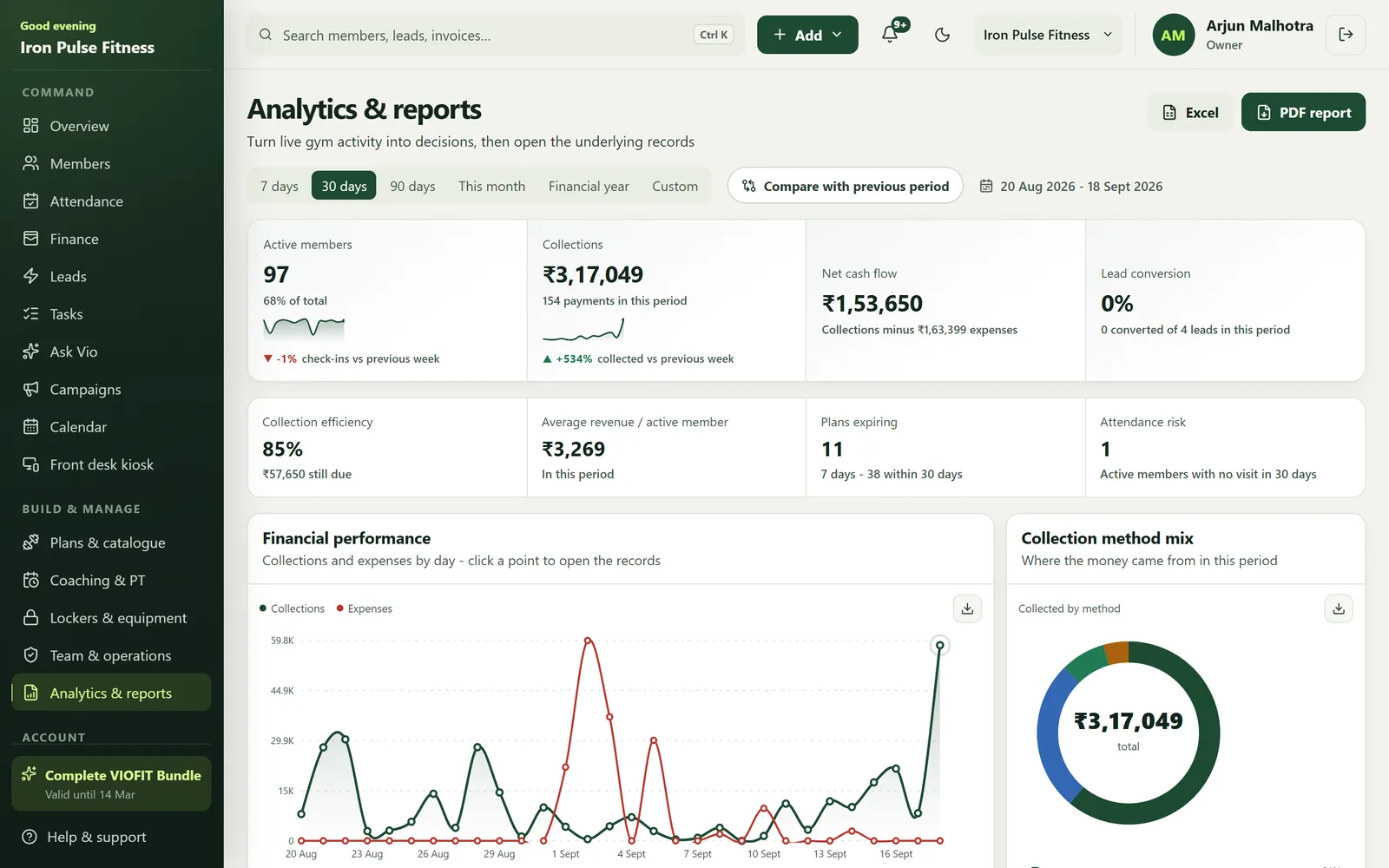Open Team & operations
1389x868 pixels.
(111, 655)
